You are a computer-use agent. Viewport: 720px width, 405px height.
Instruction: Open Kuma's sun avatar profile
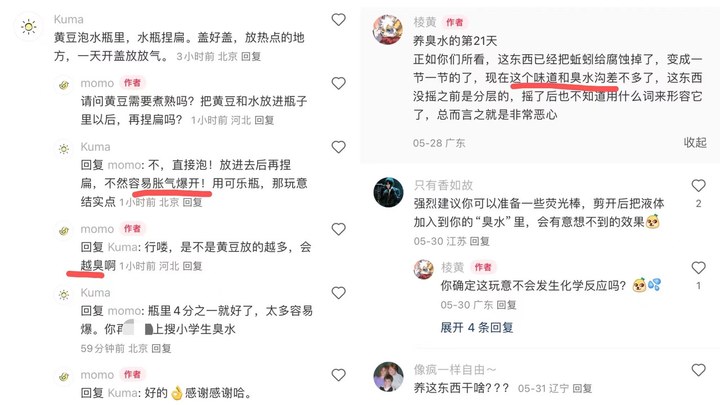28,27
